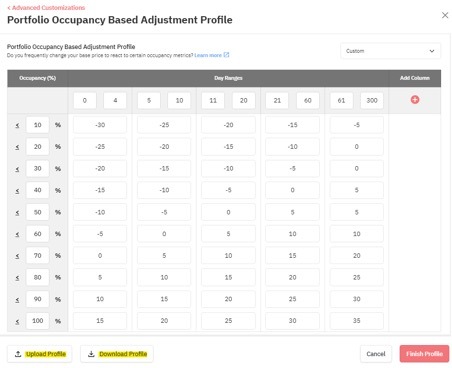Click the 0-4 days cell in 100% row
The image size is (452, 368).
100,321
